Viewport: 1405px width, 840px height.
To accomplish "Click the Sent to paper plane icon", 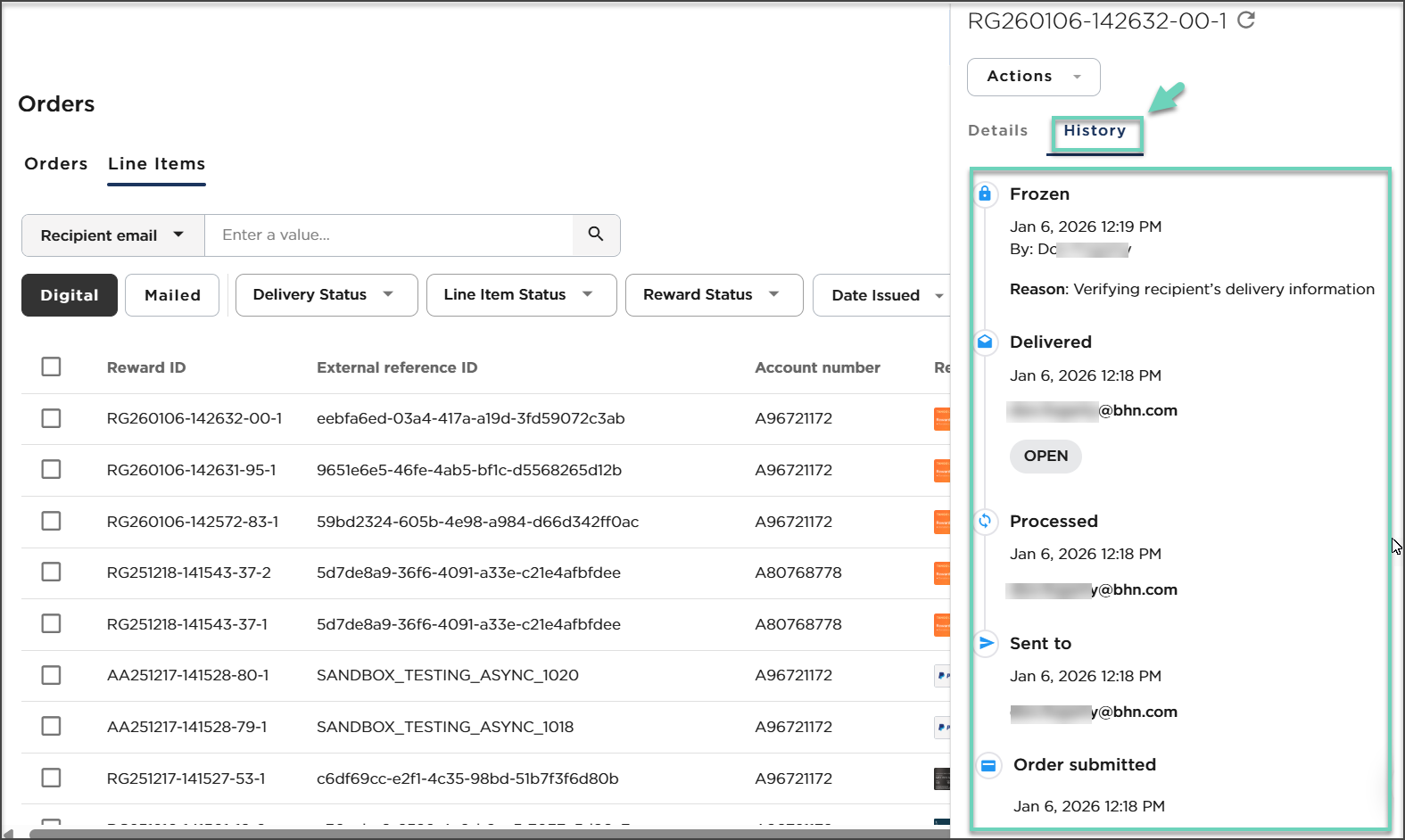I will tap(986, 643).
